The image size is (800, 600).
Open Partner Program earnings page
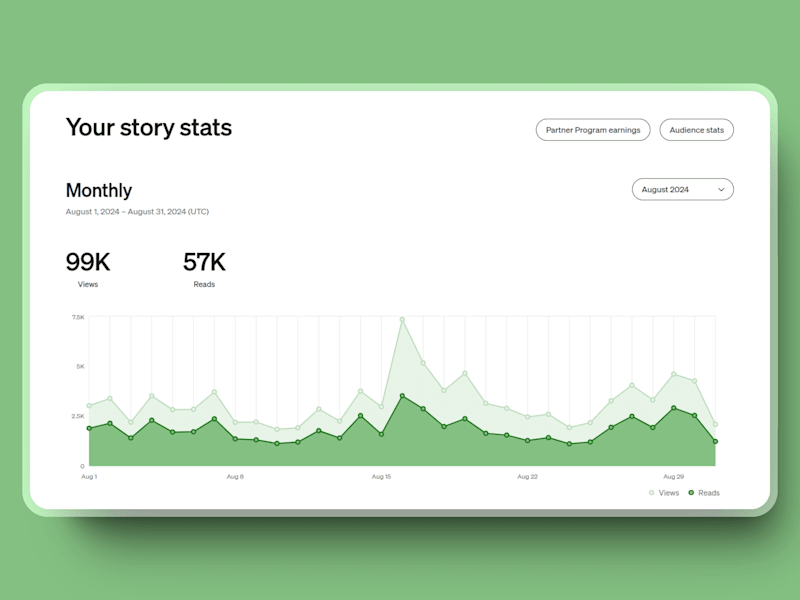(x=593, y=130)
